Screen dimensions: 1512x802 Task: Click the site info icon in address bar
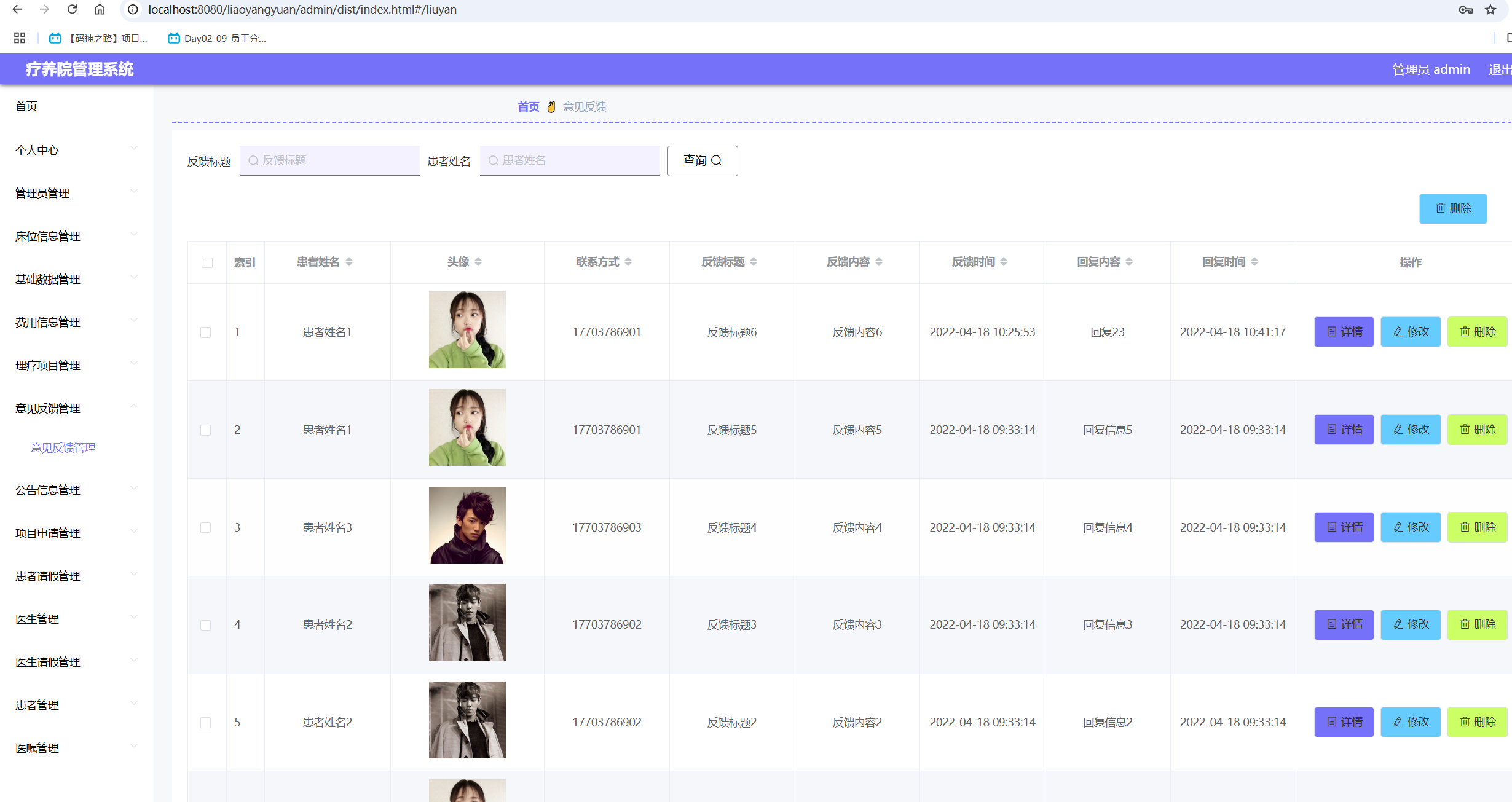click(x=133, y=9)
